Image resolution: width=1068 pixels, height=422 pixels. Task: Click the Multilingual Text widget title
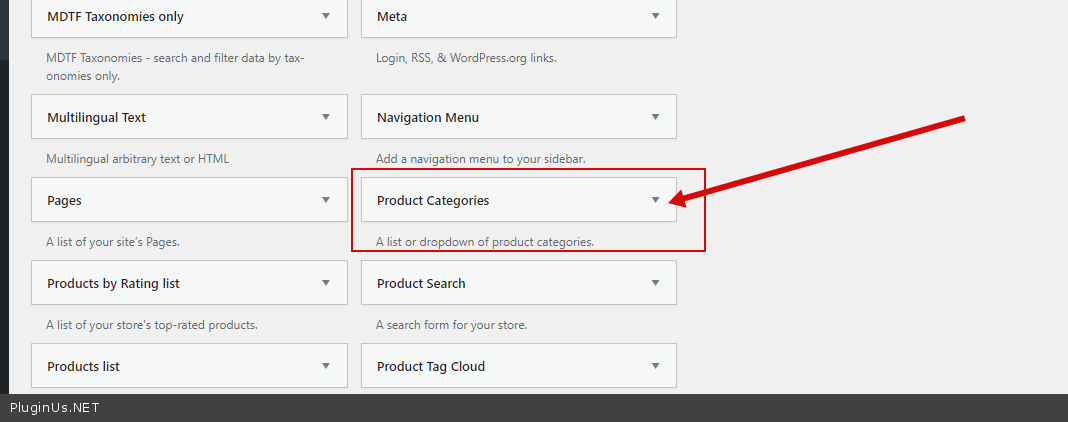pos(96,117)
